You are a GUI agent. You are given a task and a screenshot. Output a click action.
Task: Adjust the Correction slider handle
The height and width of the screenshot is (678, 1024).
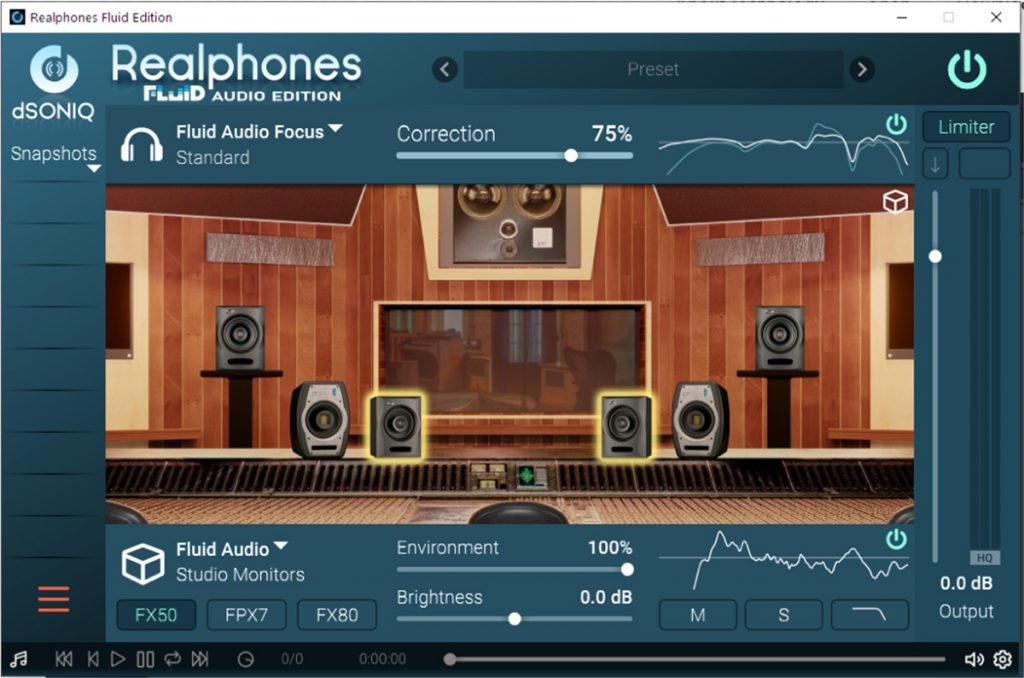571,155
